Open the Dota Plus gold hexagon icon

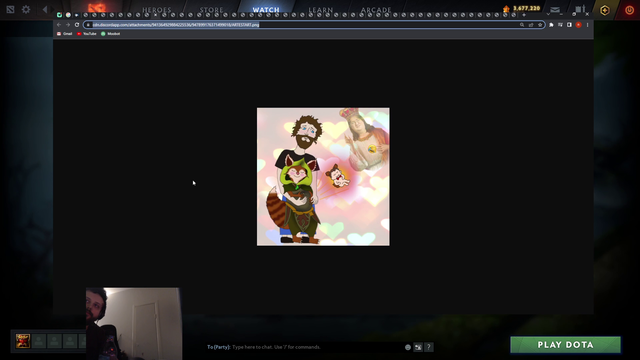tap(605, 10)
